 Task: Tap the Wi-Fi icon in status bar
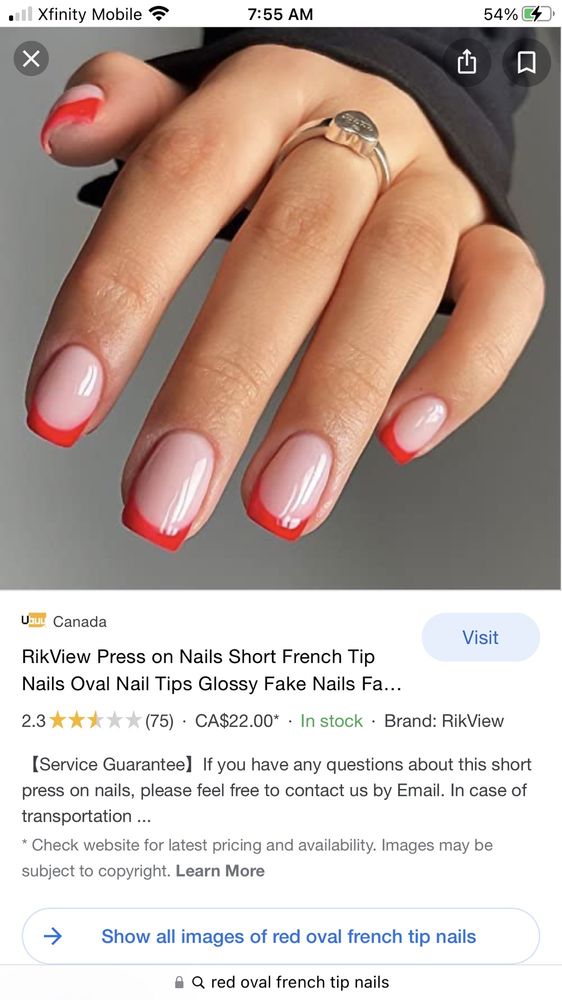pos(158,13)
